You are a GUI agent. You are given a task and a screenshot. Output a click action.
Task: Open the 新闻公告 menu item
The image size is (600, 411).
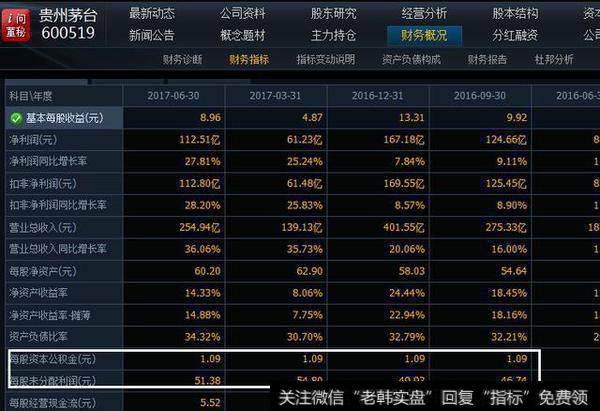point(152,36)
